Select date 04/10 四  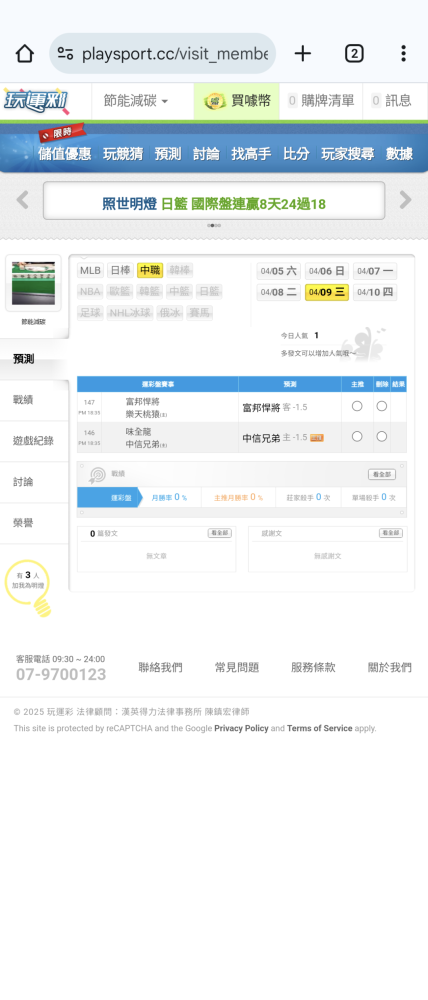[x=374, y=292]
